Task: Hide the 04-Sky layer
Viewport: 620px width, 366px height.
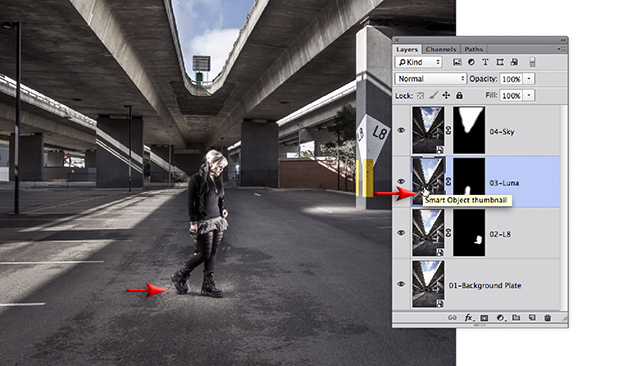Action: pos(401,130)
